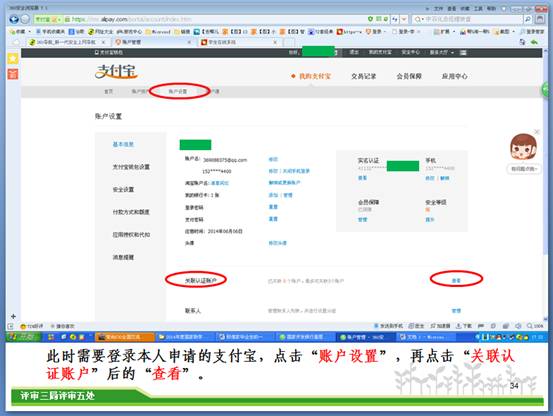The height and width of the screenshot is (416, 553).
Task: Switch to the 360导航 browser tab
Action: pyautogui.click(x=67, y=42)
